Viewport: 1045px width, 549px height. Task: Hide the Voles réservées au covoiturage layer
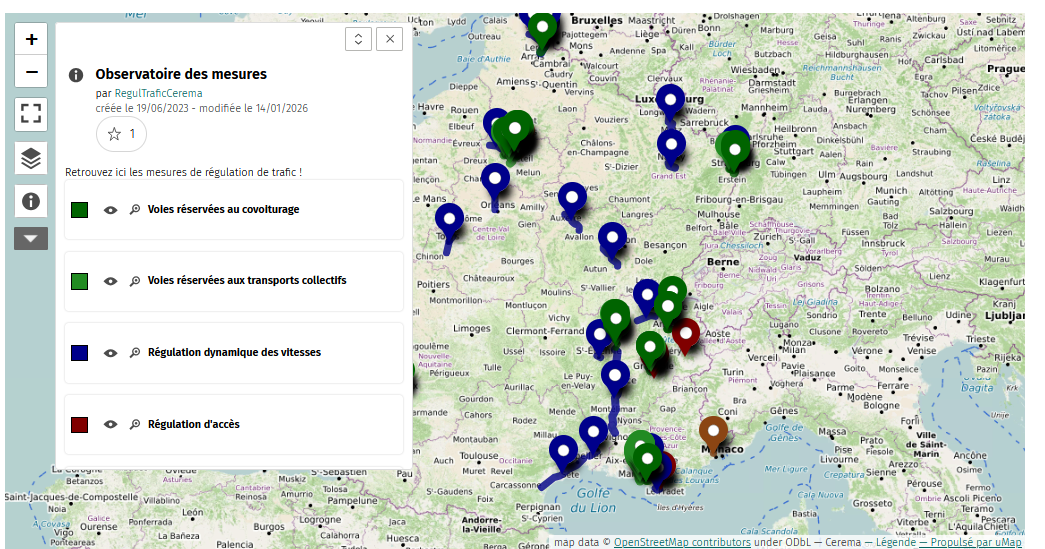tap(111, 210)
